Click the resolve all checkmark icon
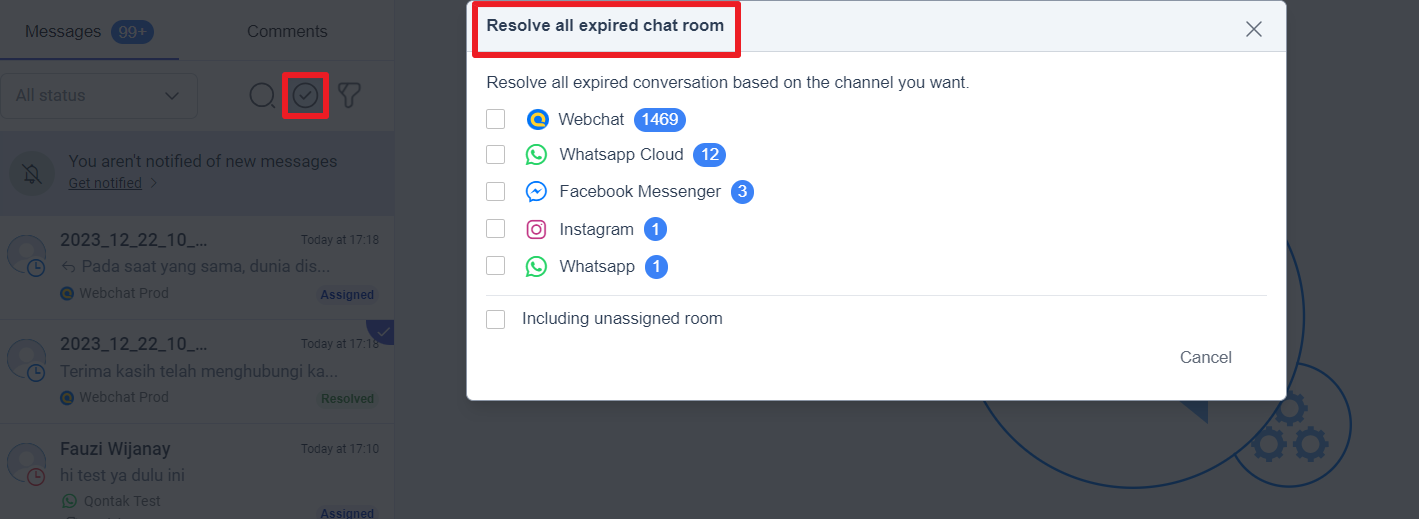Screen dimensions: 1419x519 tap(305, 96)
